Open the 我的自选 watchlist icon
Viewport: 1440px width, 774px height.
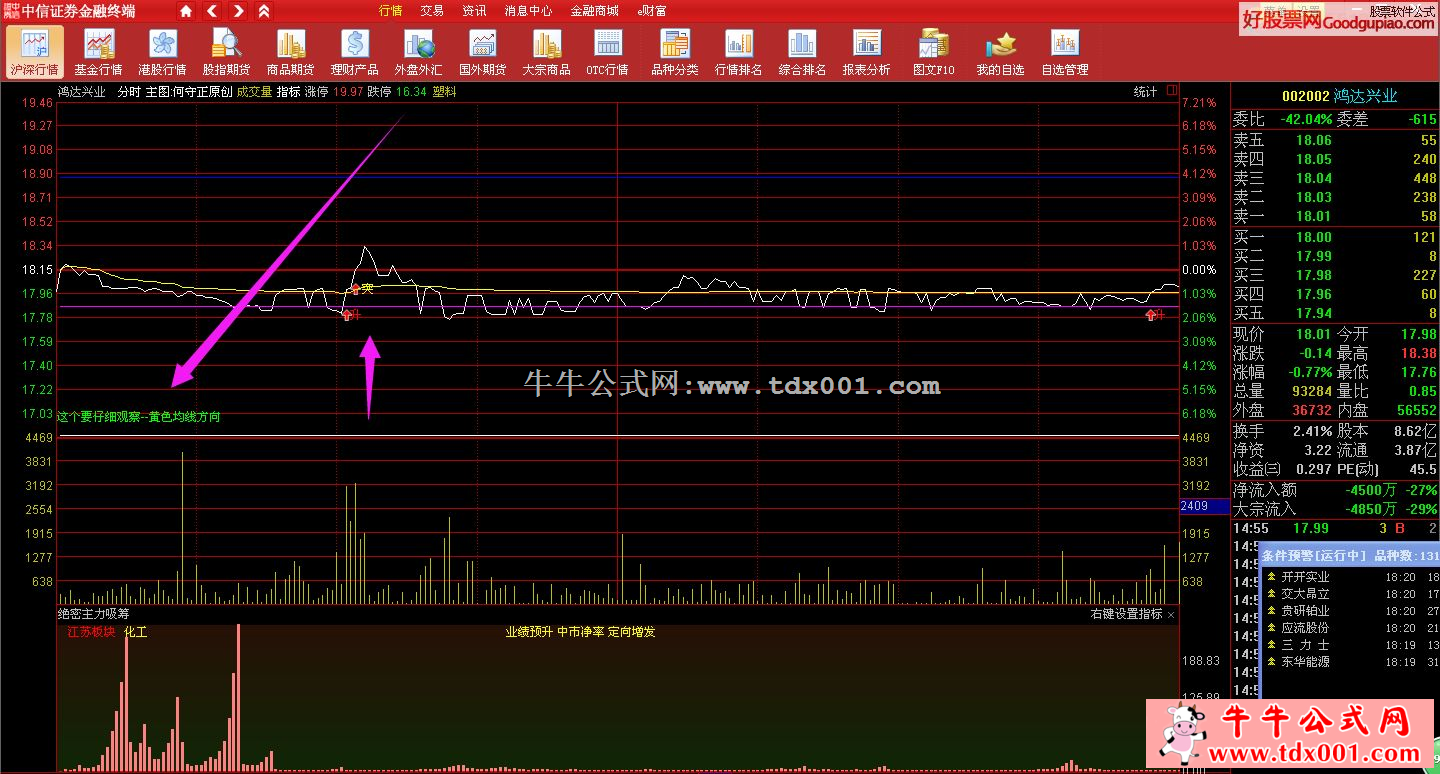1001,52
